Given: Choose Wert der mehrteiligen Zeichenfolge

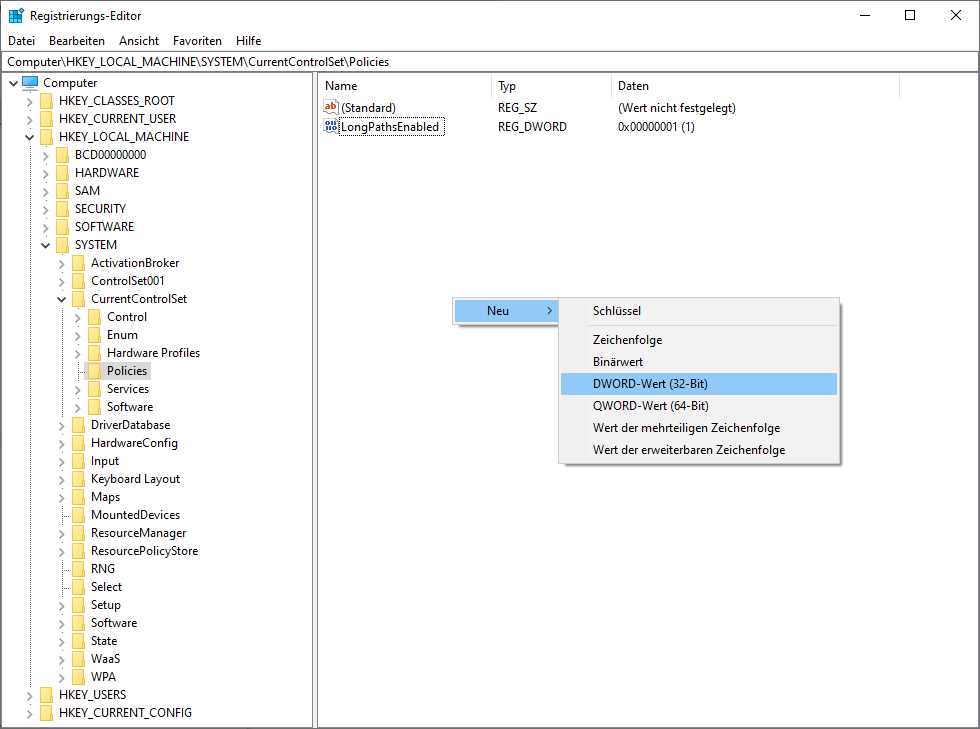Looking at the screenshot, I should (x=699, y=428).
